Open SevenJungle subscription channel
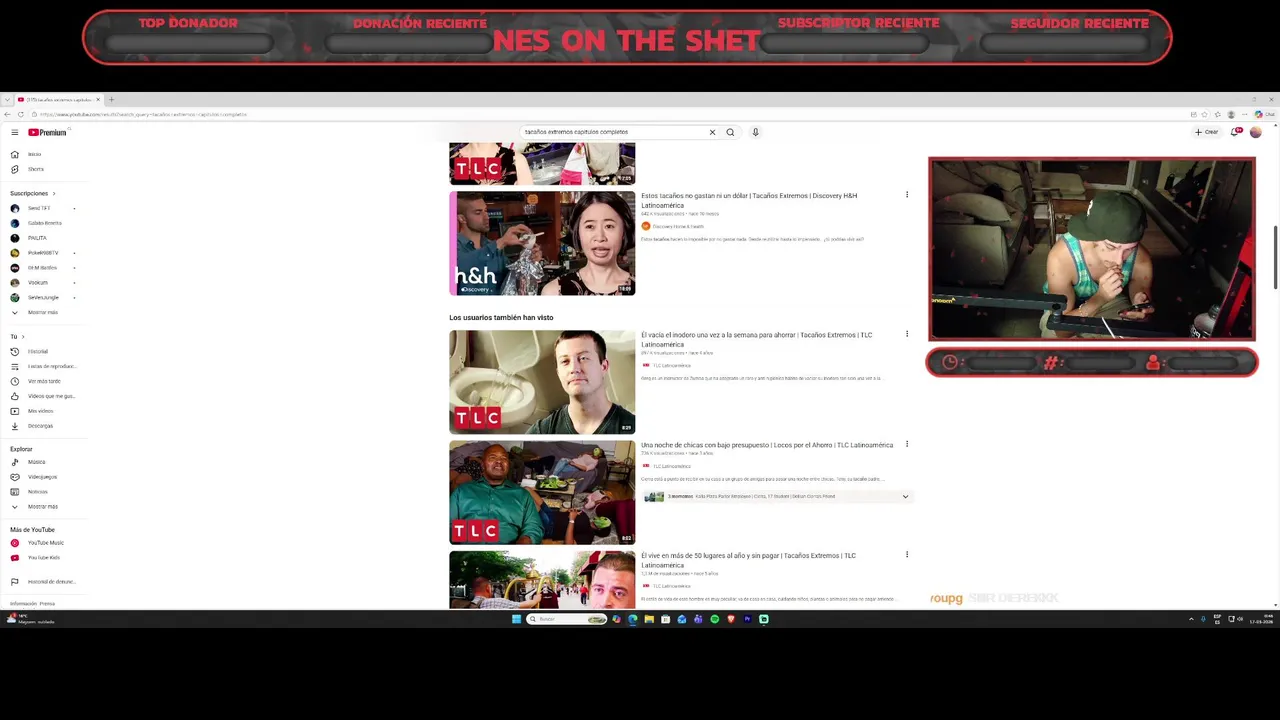This screenshot has height=720, width=1280. [x=41, y=297]
